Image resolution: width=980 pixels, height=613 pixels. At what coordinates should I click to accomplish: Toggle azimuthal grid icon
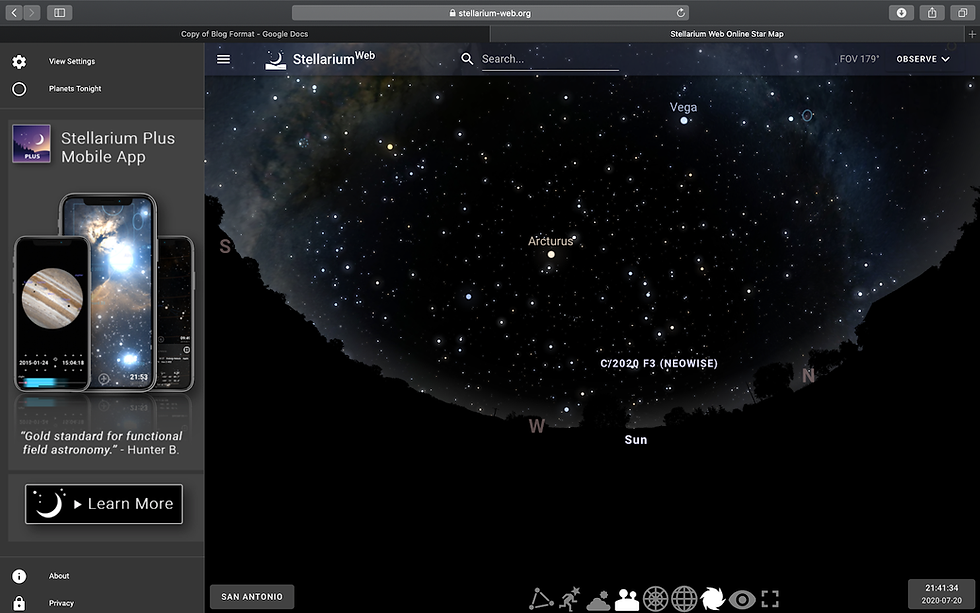[655, 599]
